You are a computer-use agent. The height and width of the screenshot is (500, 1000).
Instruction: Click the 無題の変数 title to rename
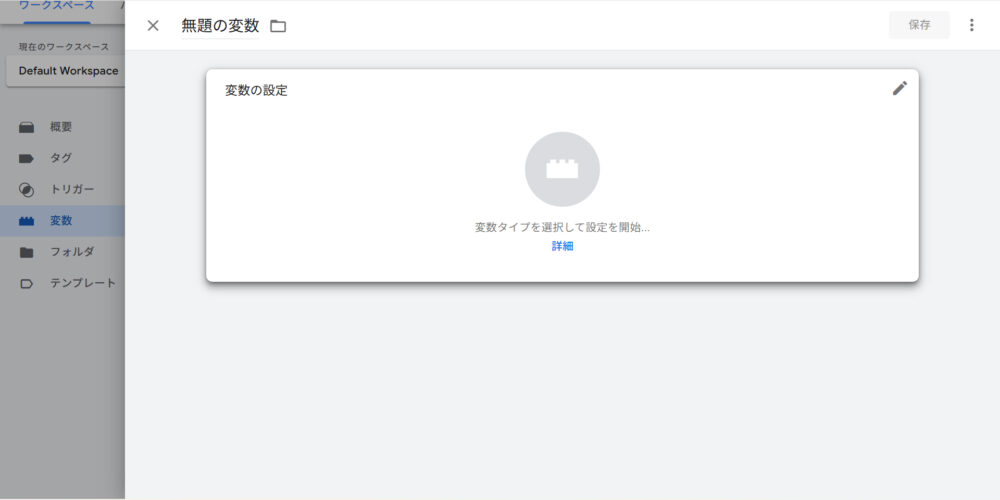pyautogui.click(x=220, y=26)
